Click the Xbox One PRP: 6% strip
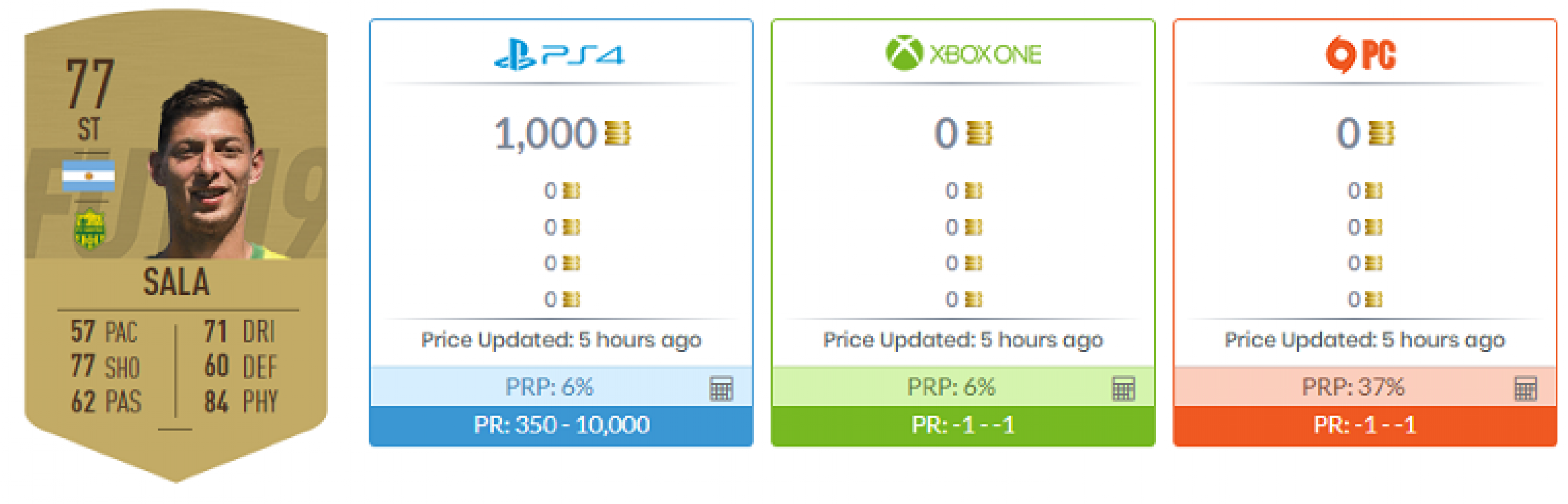 [x=963, y=387]
